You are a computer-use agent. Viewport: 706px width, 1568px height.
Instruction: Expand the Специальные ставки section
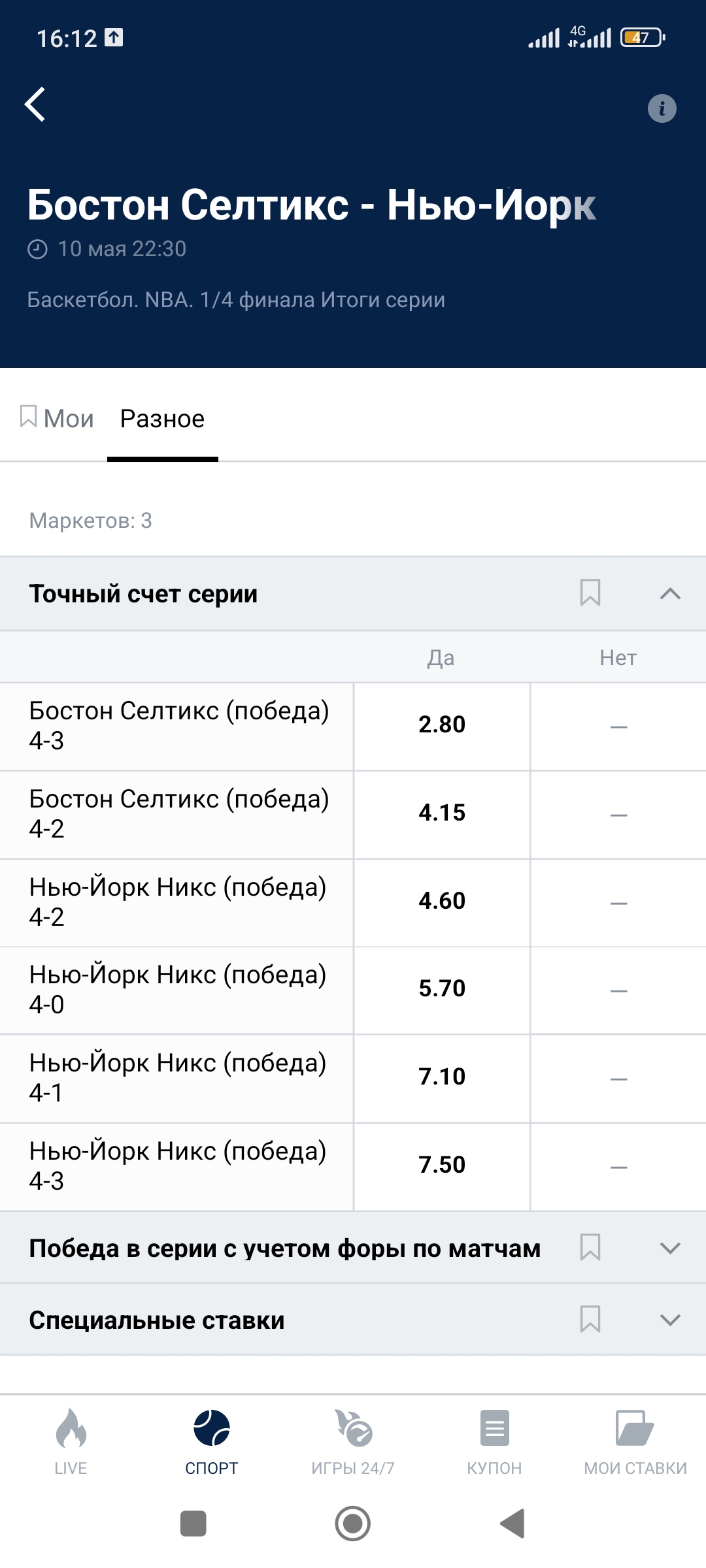pyautogui.click(x=670, y=1320)
